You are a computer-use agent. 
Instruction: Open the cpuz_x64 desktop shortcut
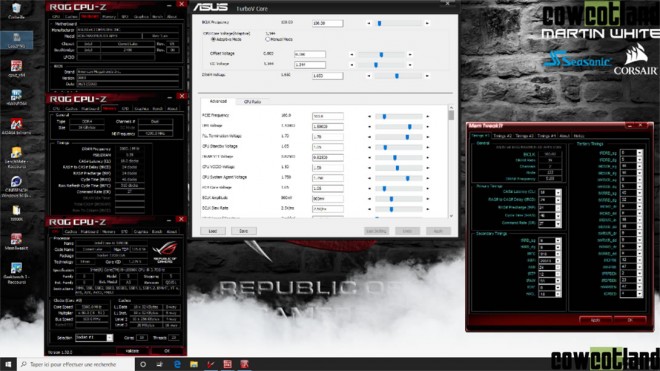pyautogui.click(x=16, y=69)
